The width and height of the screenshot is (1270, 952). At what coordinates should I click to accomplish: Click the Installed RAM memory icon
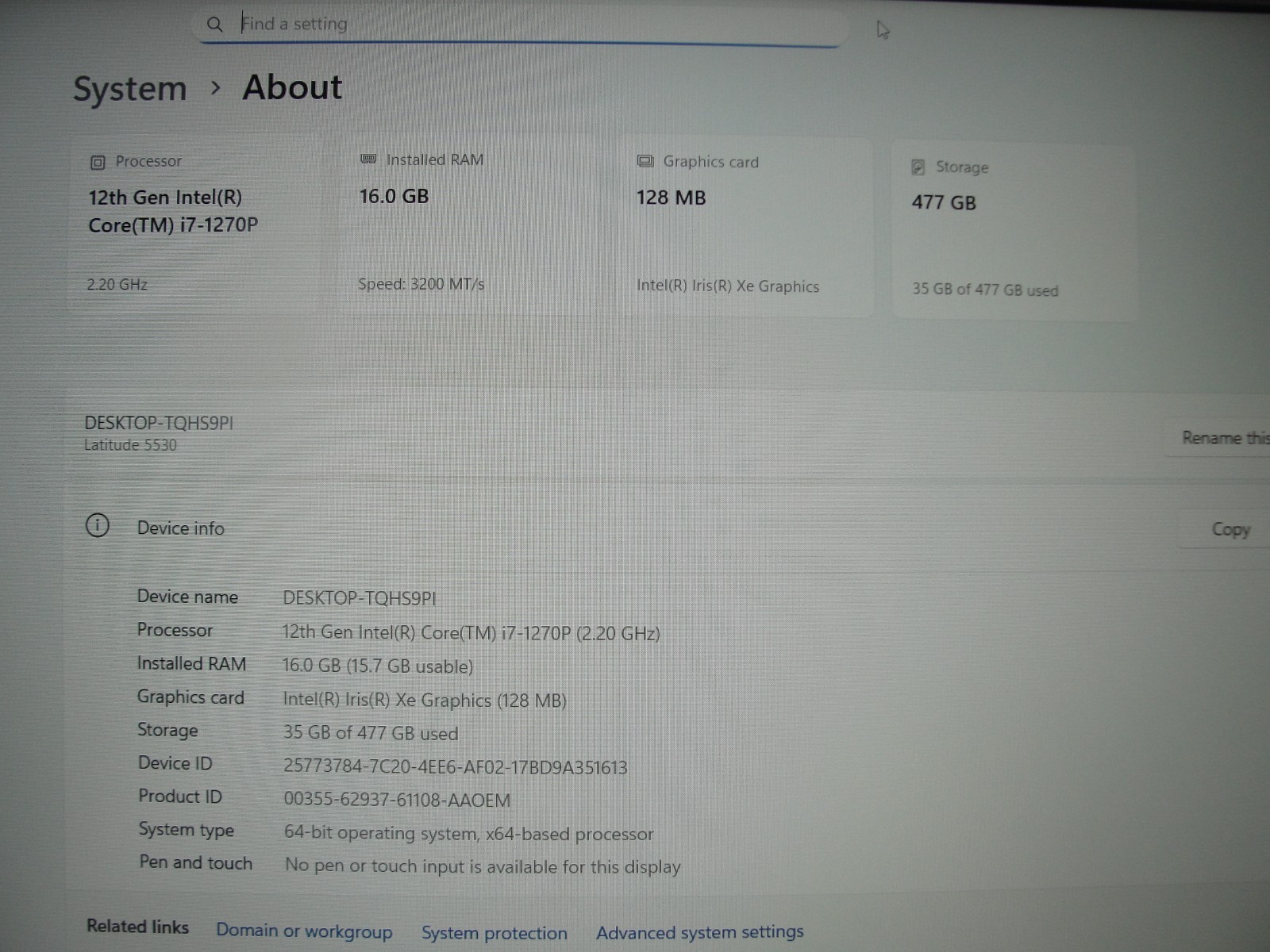tap(368, 159)
